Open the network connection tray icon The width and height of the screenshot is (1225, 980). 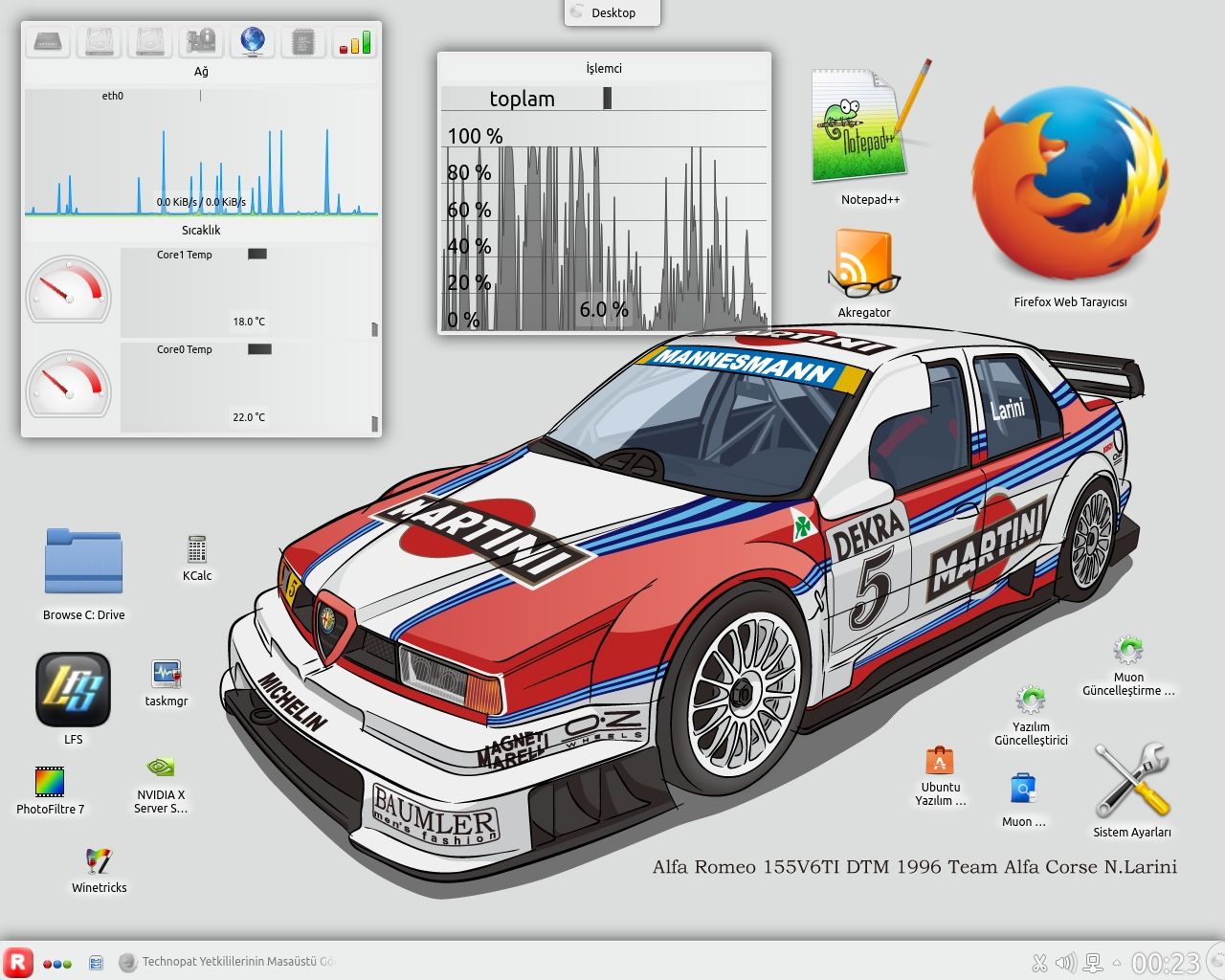[x=1092, y=963]
